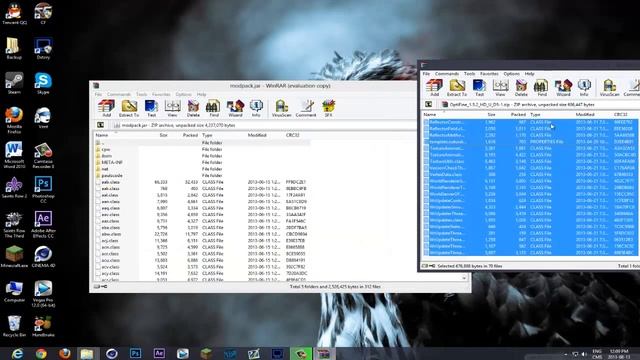Click View in OptiFine zip window
Screen dimensions: 640x360
coord(500,87)
